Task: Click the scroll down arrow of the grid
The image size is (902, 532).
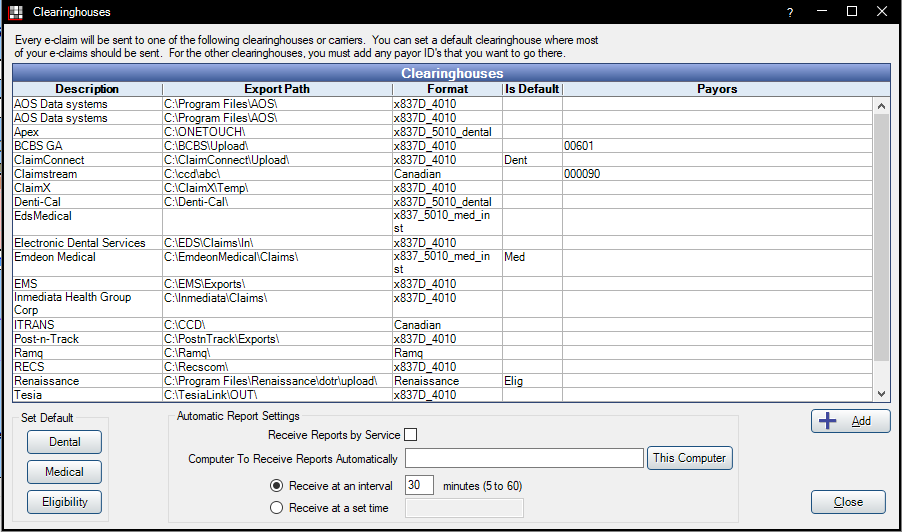Action: 881,394
